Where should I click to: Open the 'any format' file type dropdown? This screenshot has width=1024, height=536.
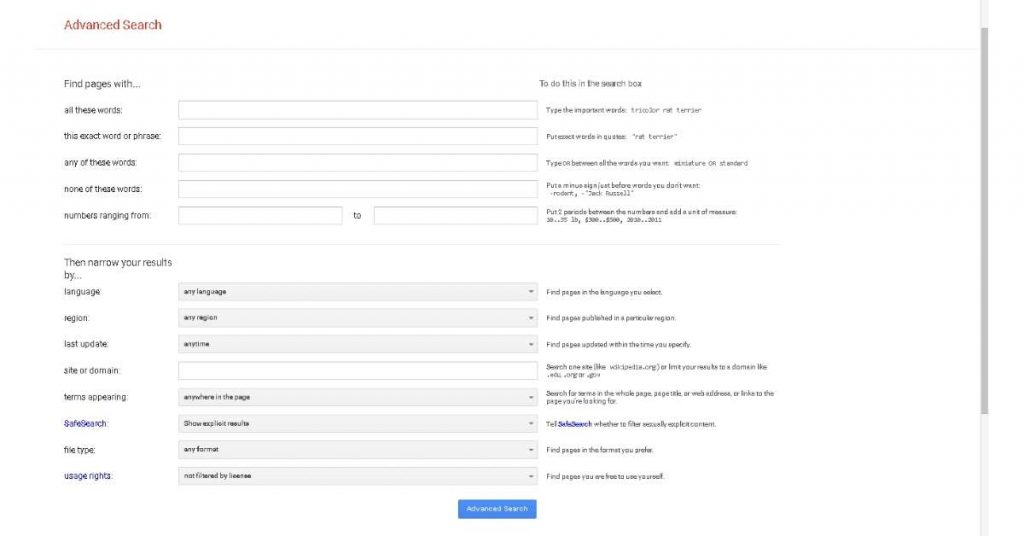point(357,450)
